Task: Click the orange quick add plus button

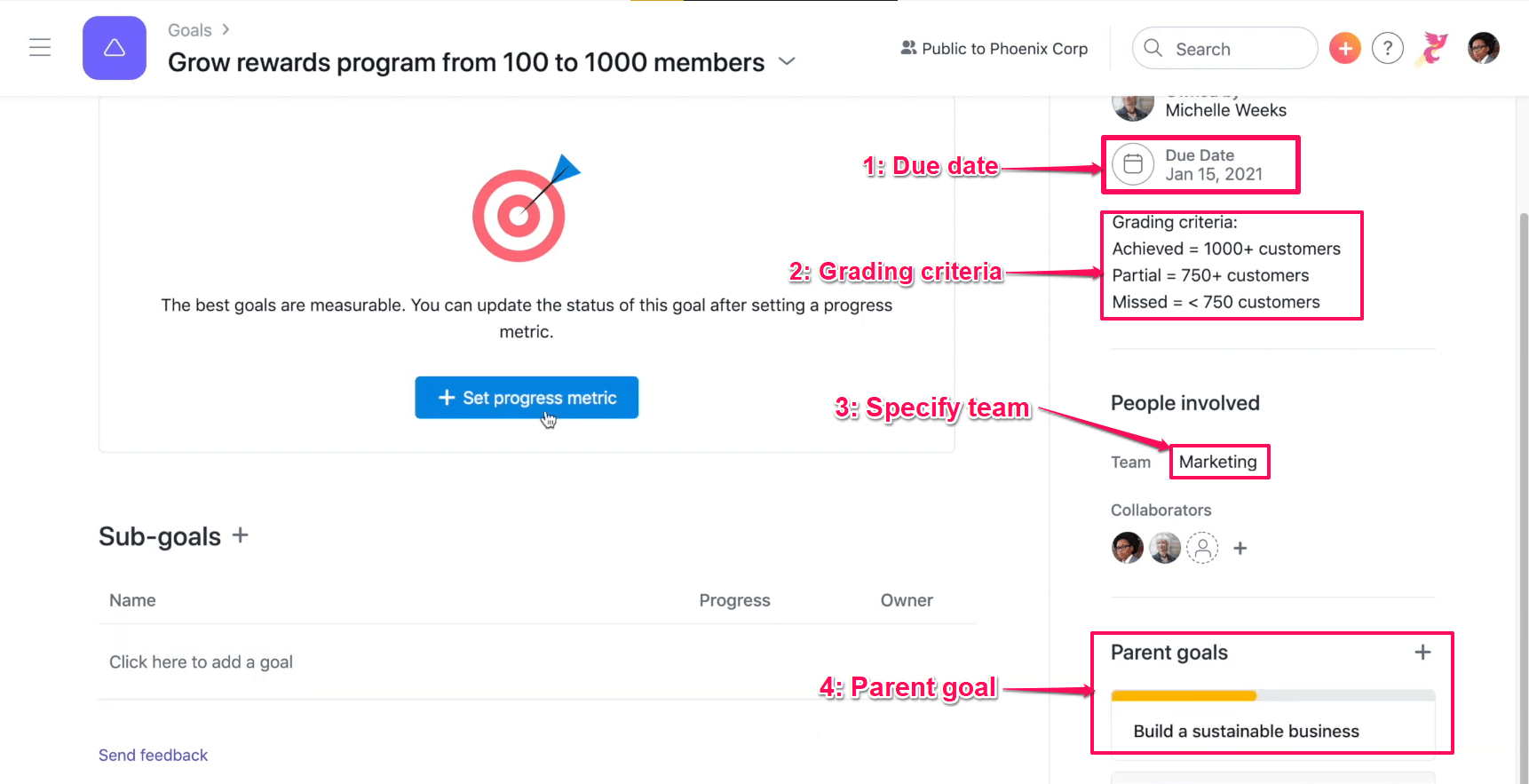Action: click(1344, 48)
